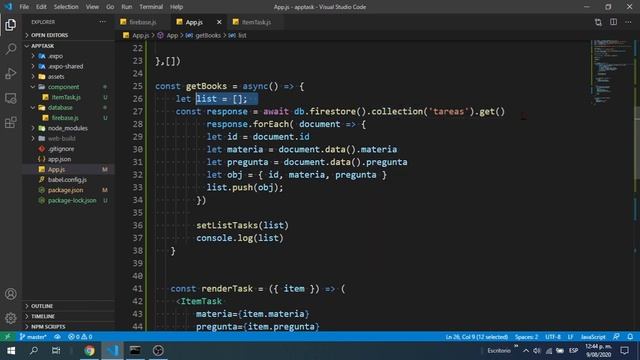This screenshot has width=640, height=360.
Task: Switch to the ItemTask.js tab
Action: pos(256,22)
